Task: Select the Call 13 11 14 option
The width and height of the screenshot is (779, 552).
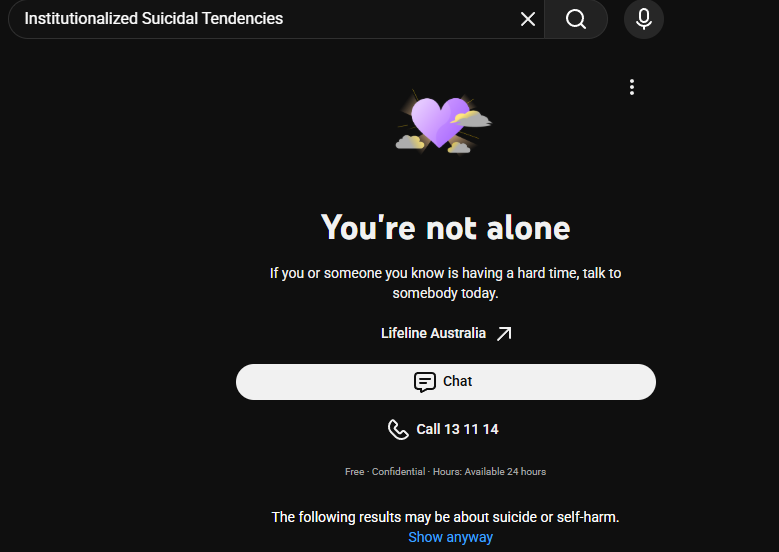Action: [x=443, y=429]
